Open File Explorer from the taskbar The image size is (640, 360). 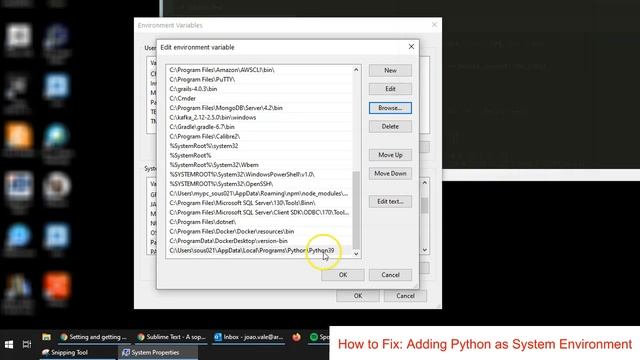click(47, 337)
